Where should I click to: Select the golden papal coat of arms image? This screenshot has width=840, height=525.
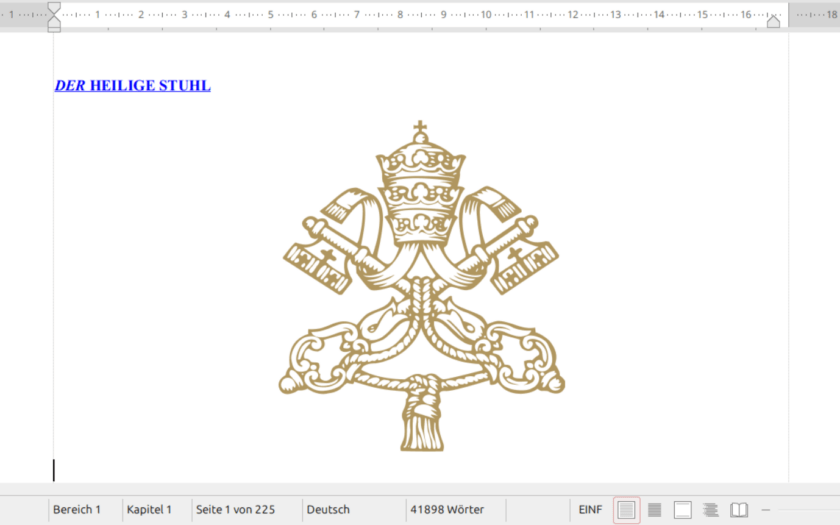click(x=422, y=286)
